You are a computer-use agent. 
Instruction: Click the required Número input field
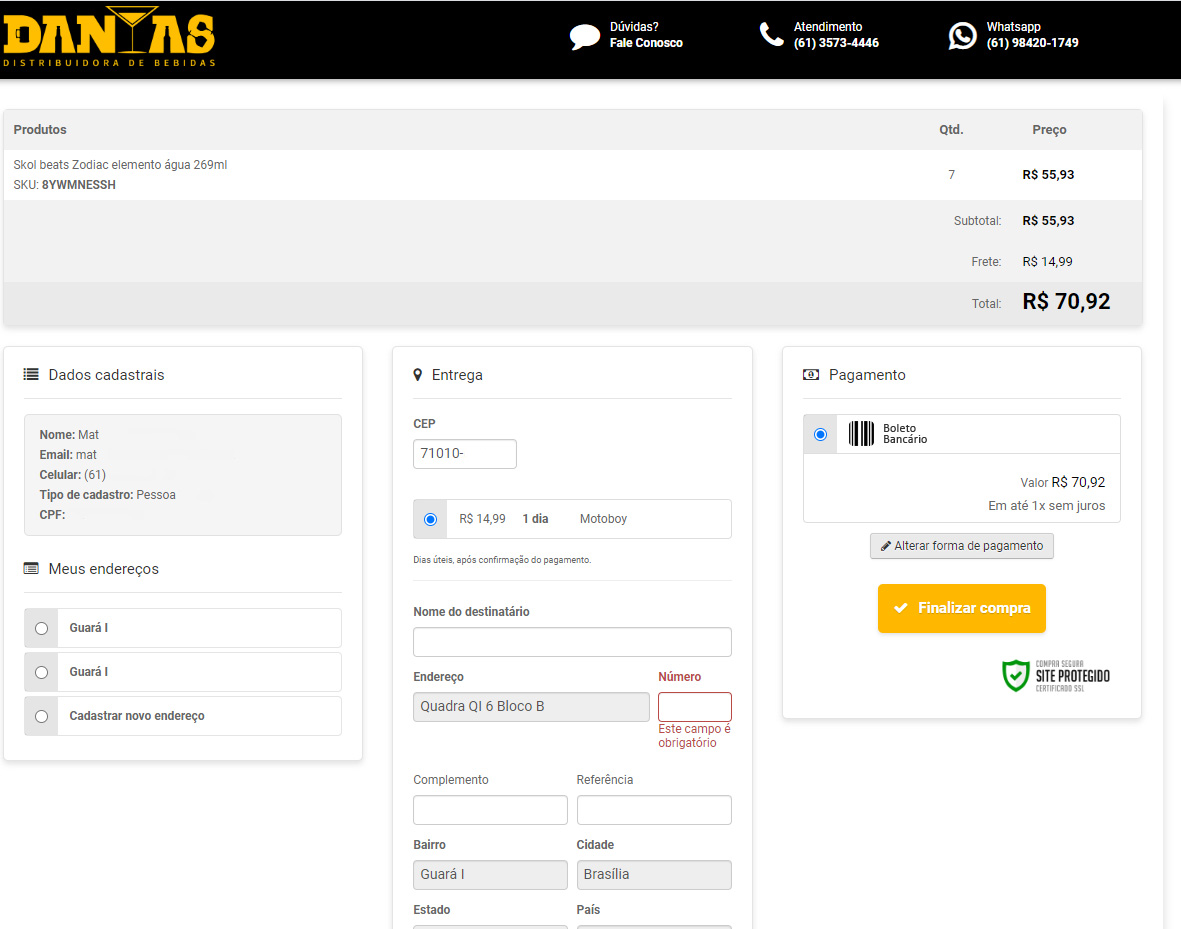[694, 707]
